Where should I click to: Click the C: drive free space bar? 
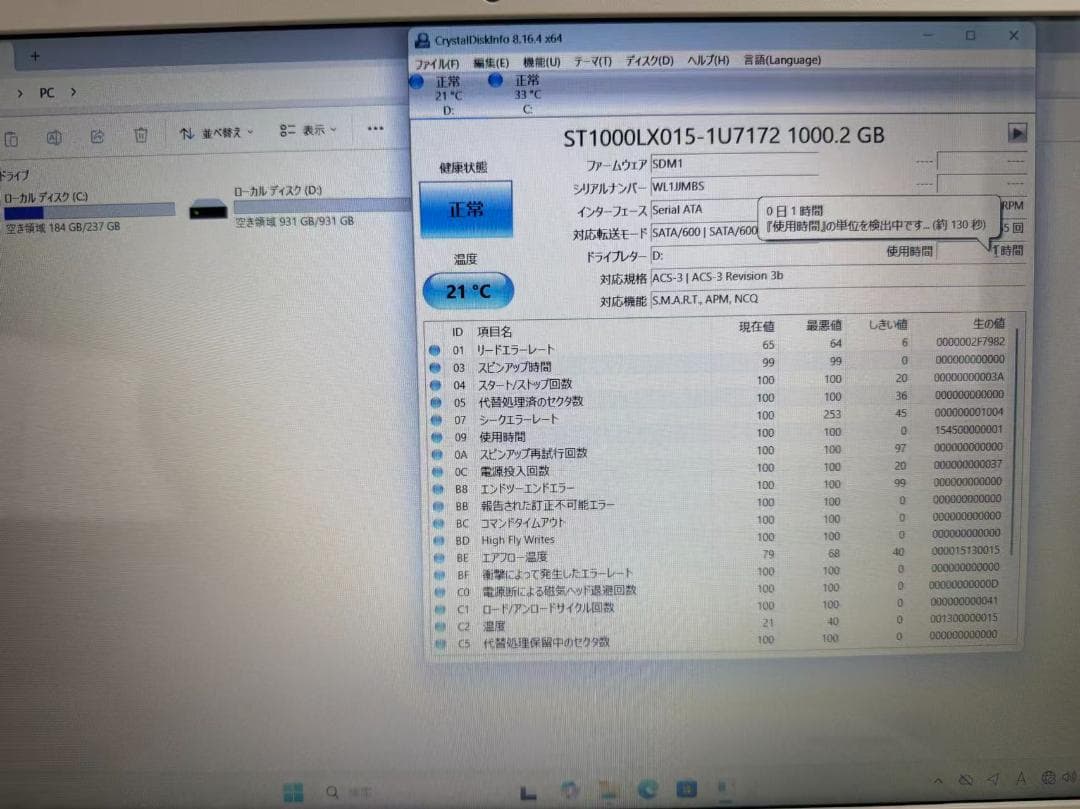(x=90, y=209)
